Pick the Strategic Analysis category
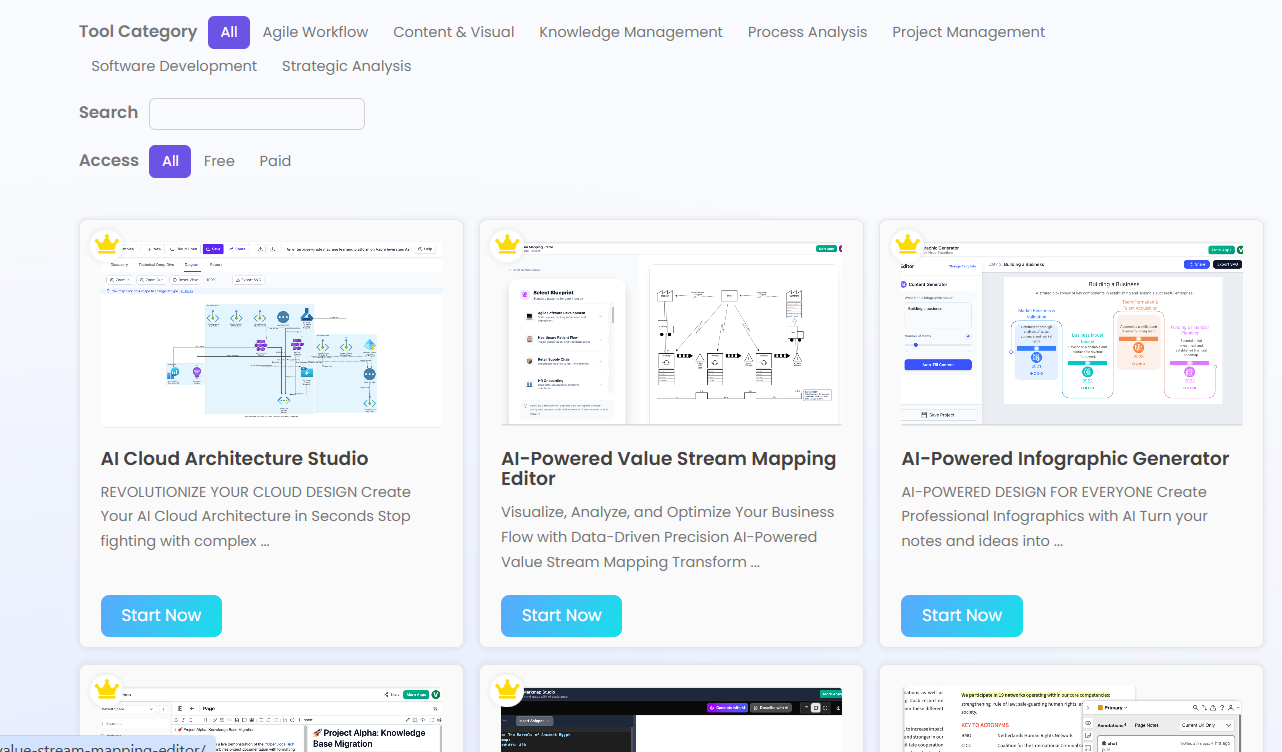The image size is (1282, 752). tap(346, 66)
